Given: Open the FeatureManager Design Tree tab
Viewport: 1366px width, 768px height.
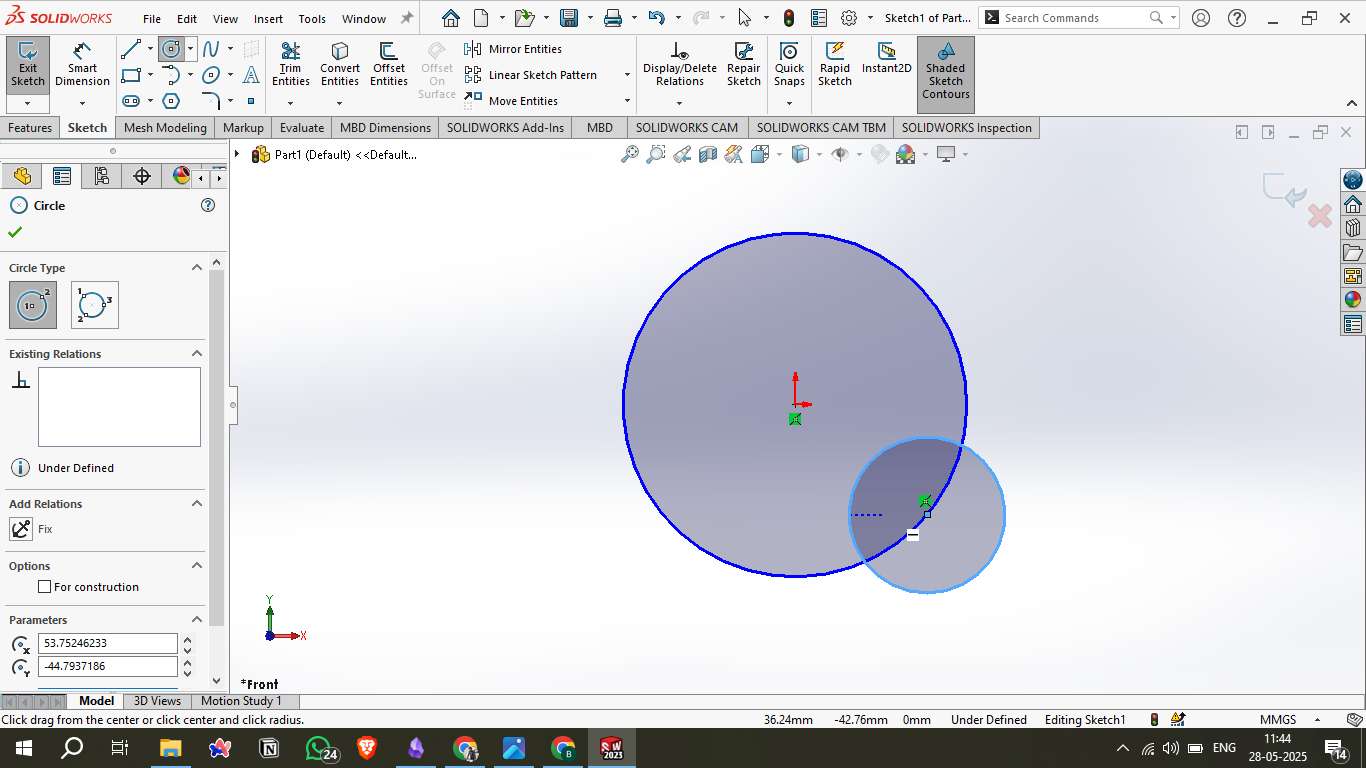Looking at the screenshot, I should coord(22,177).
